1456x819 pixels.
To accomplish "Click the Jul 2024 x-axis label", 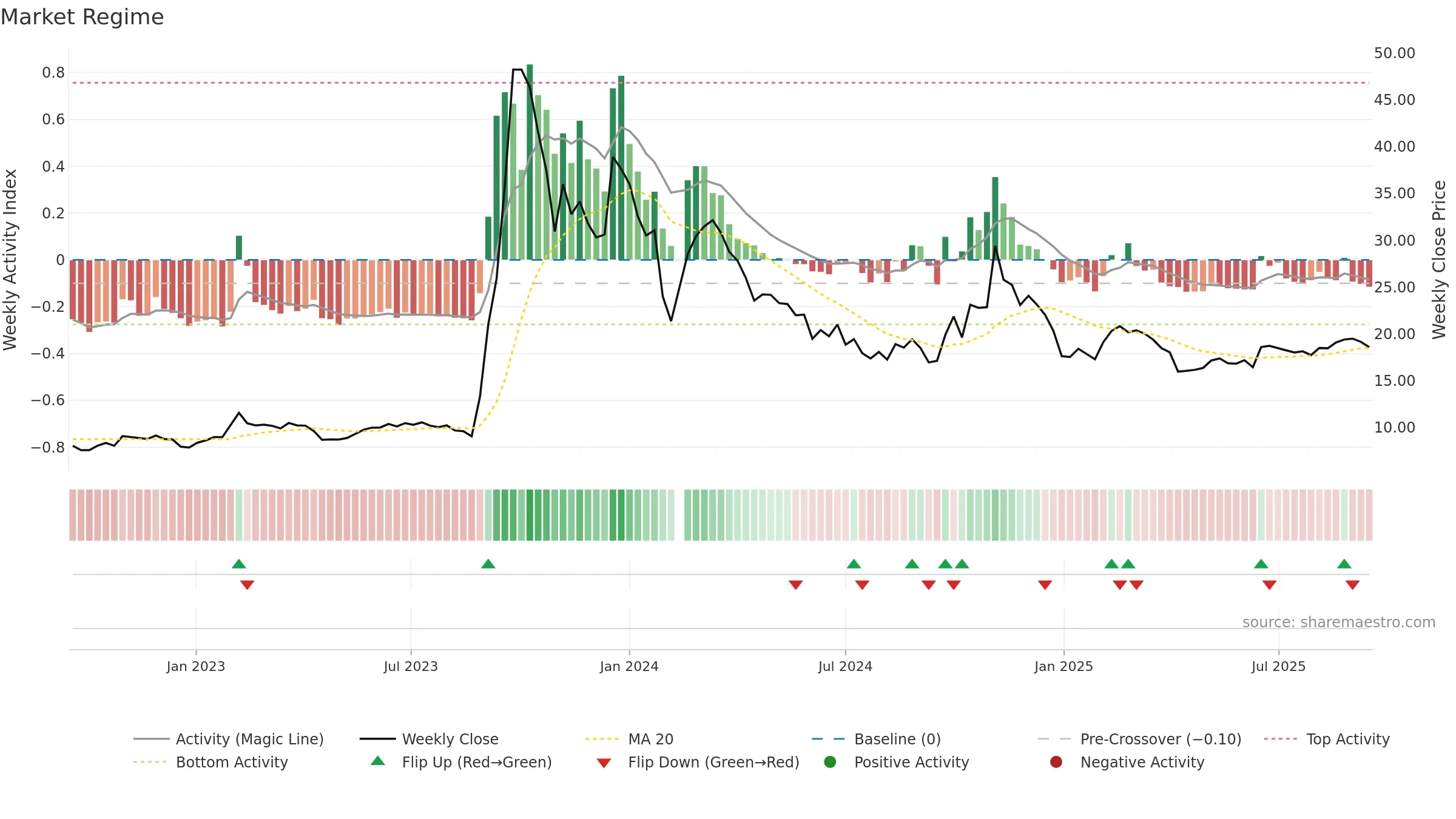I will pos(845,666).
